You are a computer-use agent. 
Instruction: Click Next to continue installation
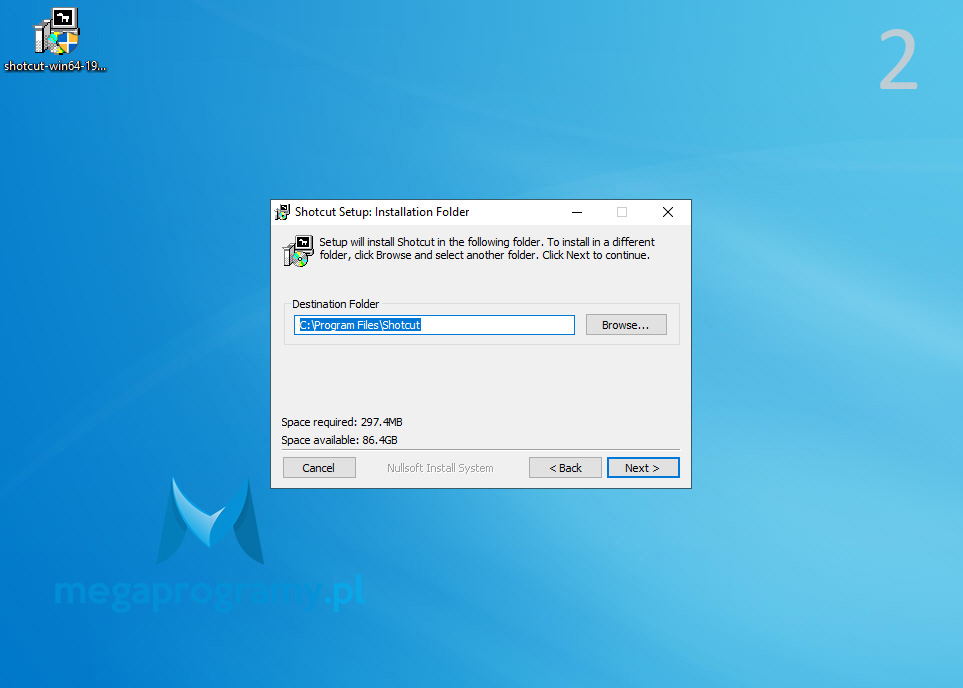point(643,467)
